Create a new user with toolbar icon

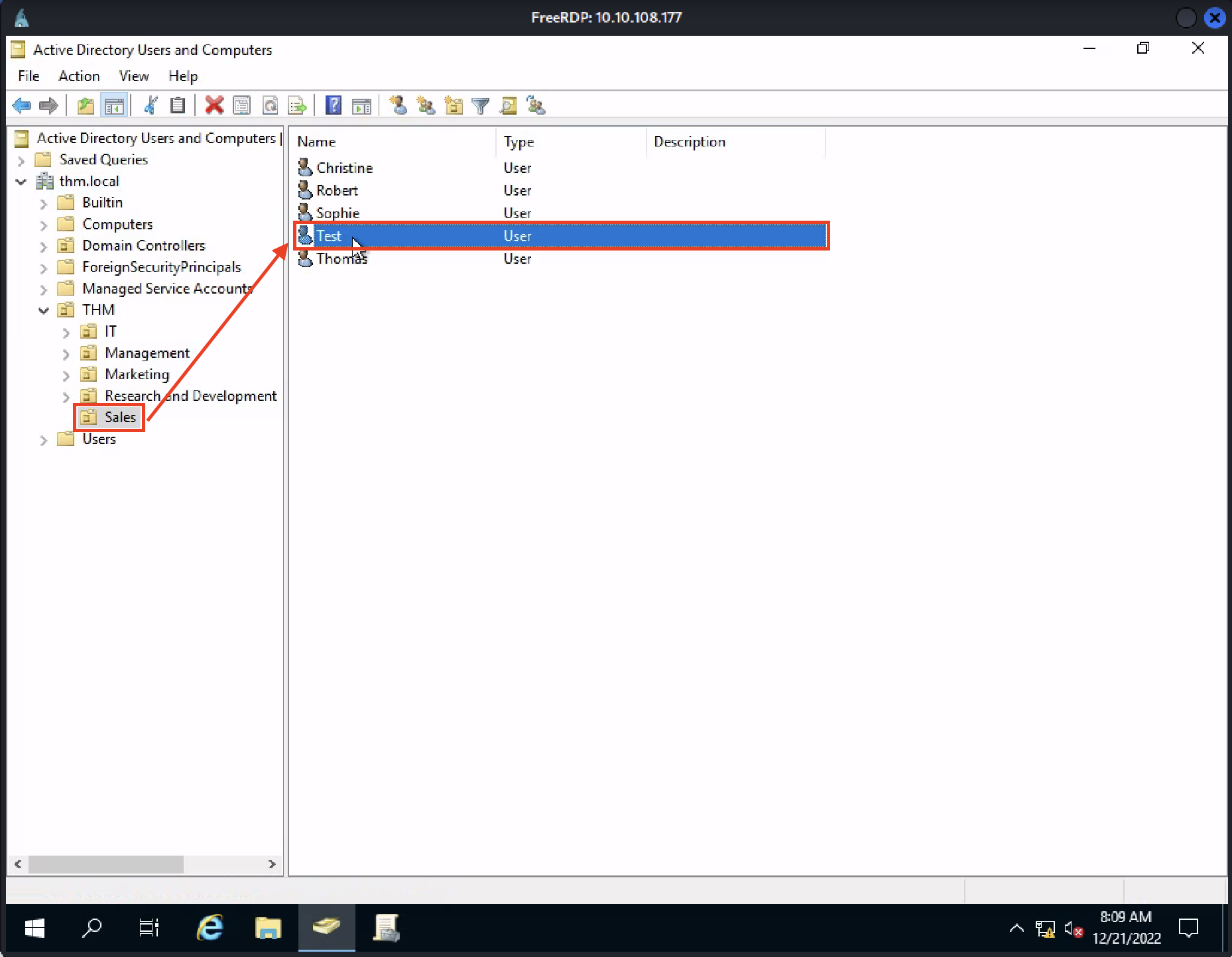click(x=398, y=105)
